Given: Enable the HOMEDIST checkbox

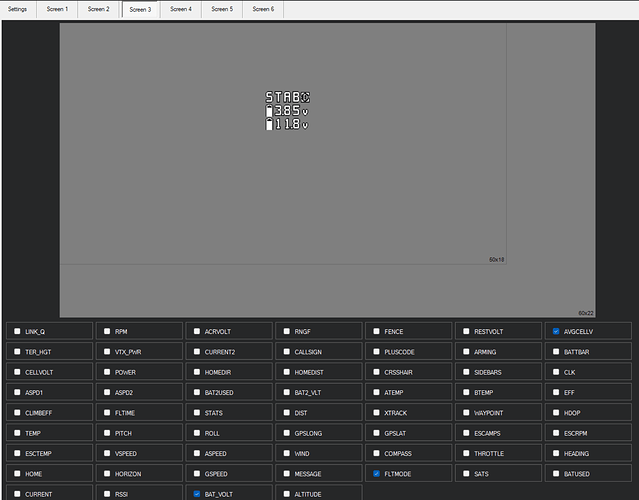Looking at the screenshot, I should click(x=286, y=372).
